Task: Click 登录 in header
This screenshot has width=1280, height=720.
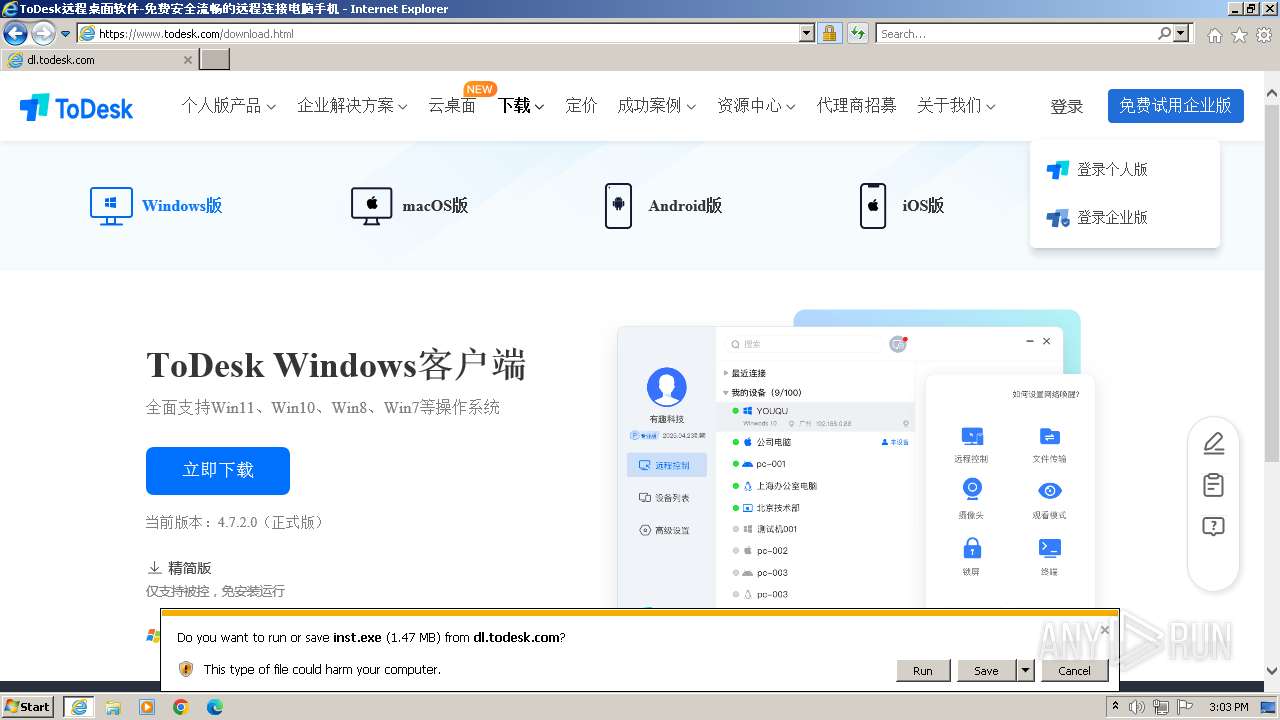Action: (1066, 106)
